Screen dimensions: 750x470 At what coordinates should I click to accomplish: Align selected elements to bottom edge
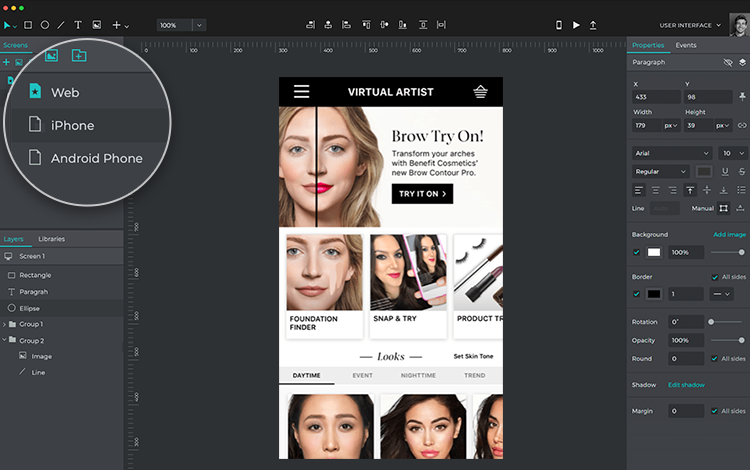403,25
